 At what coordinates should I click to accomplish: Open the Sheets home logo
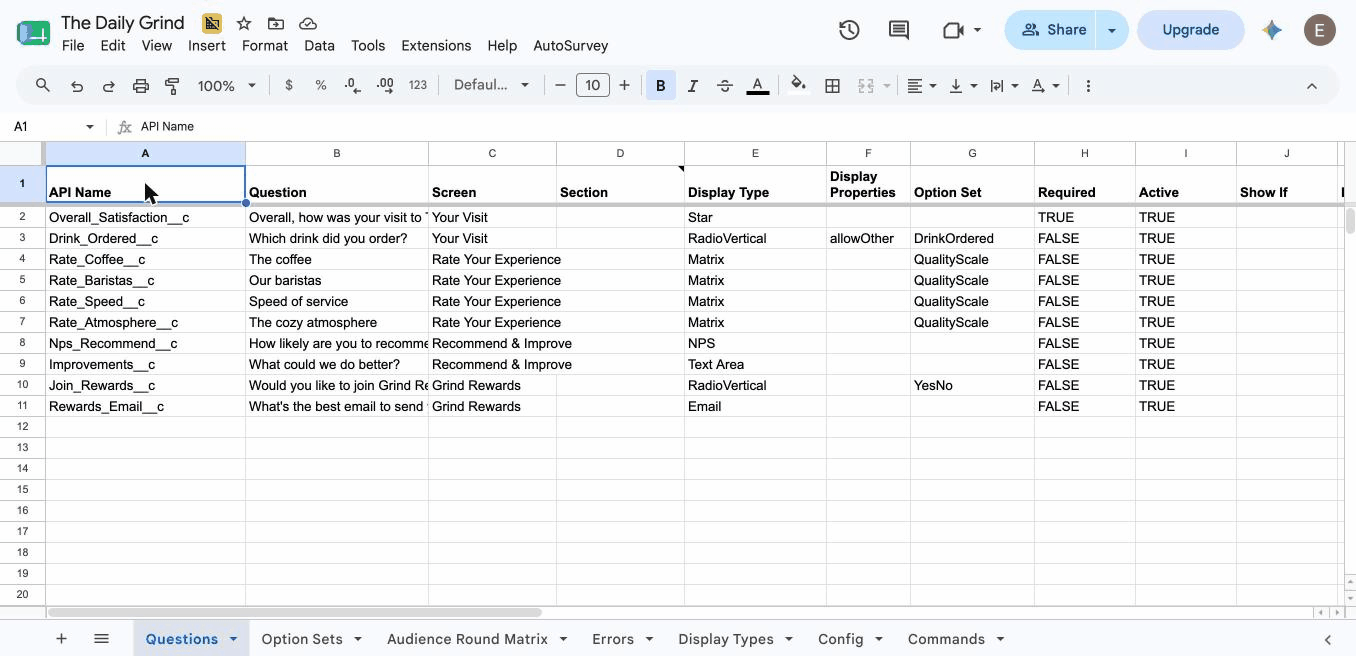click(x=33, y=33)
